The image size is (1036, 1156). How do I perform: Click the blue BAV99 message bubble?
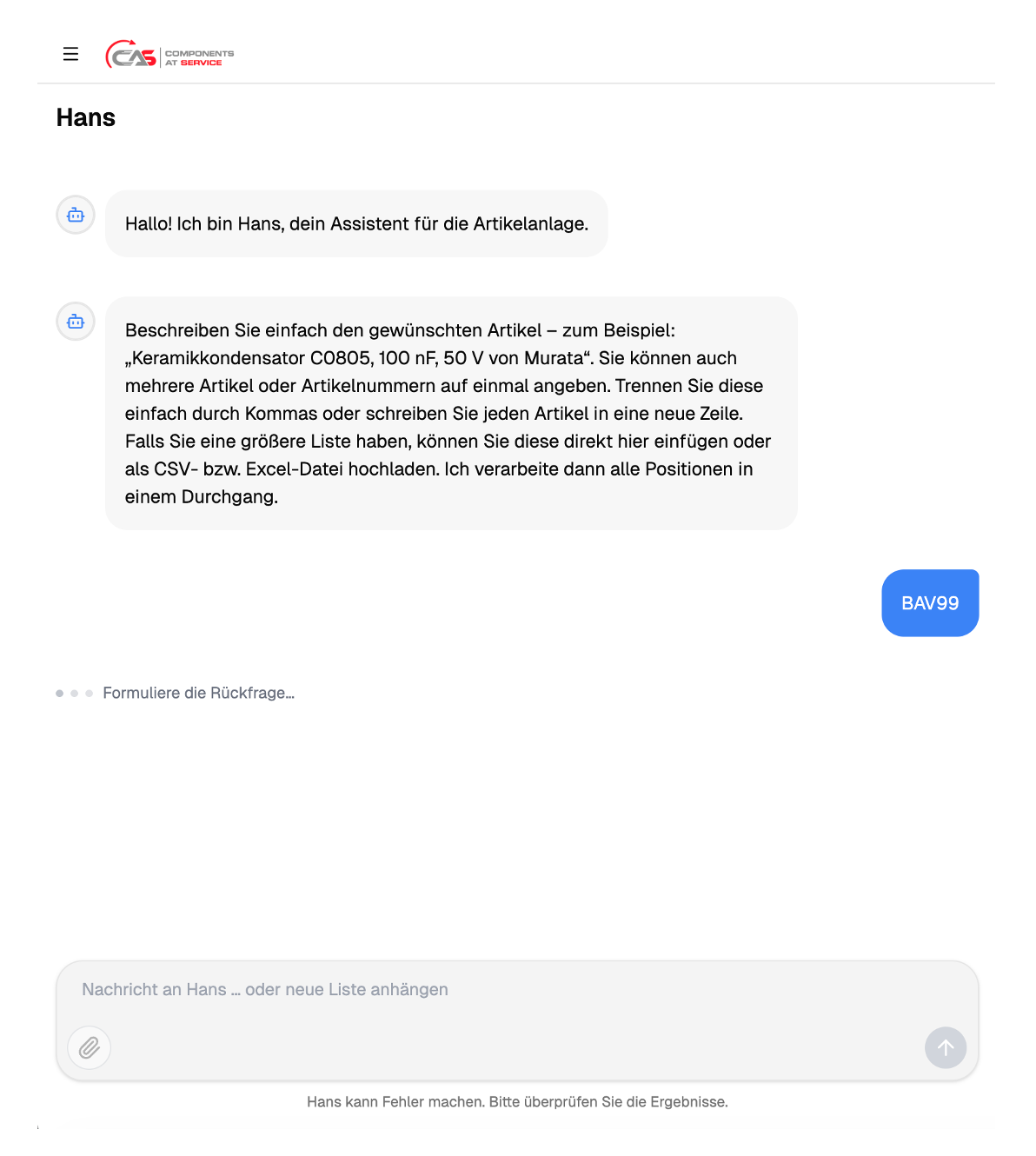click(930, 603)
